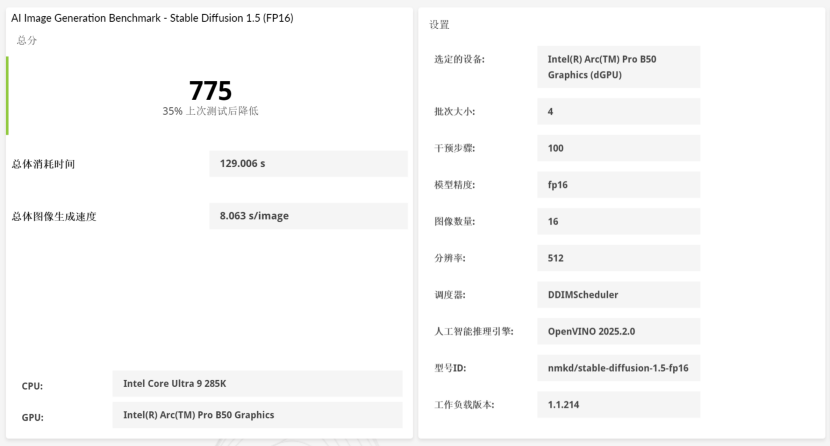Select the Intel Core Ultra 9 285K CPU field
Image resolution: width=830 pixels, height=446 pixels.
[x=256, y=384]
